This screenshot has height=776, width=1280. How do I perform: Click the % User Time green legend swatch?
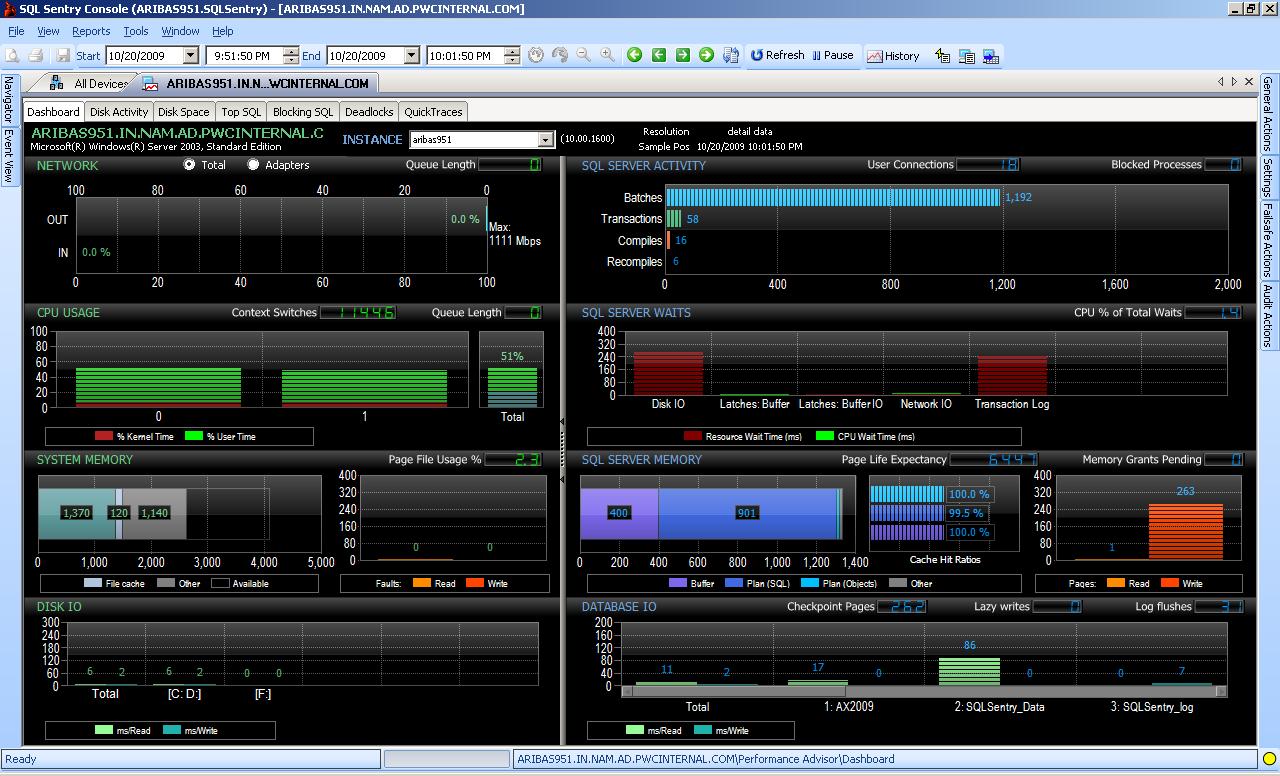click(194, 436)
